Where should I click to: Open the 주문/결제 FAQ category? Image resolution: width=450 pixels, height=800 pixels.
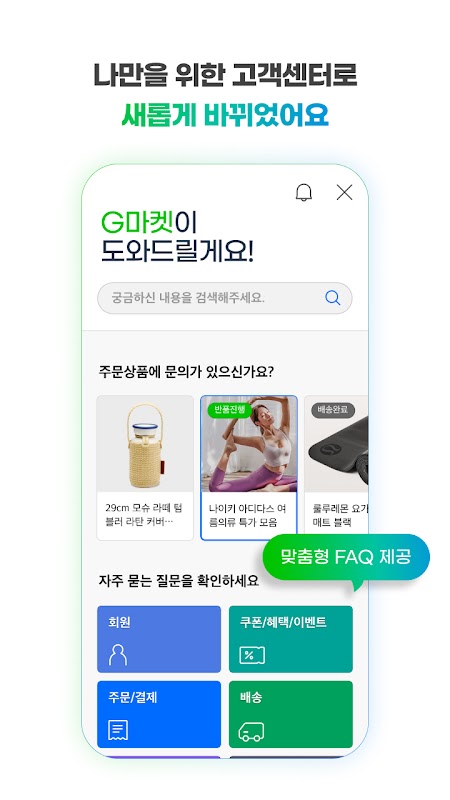coord(159,714)
